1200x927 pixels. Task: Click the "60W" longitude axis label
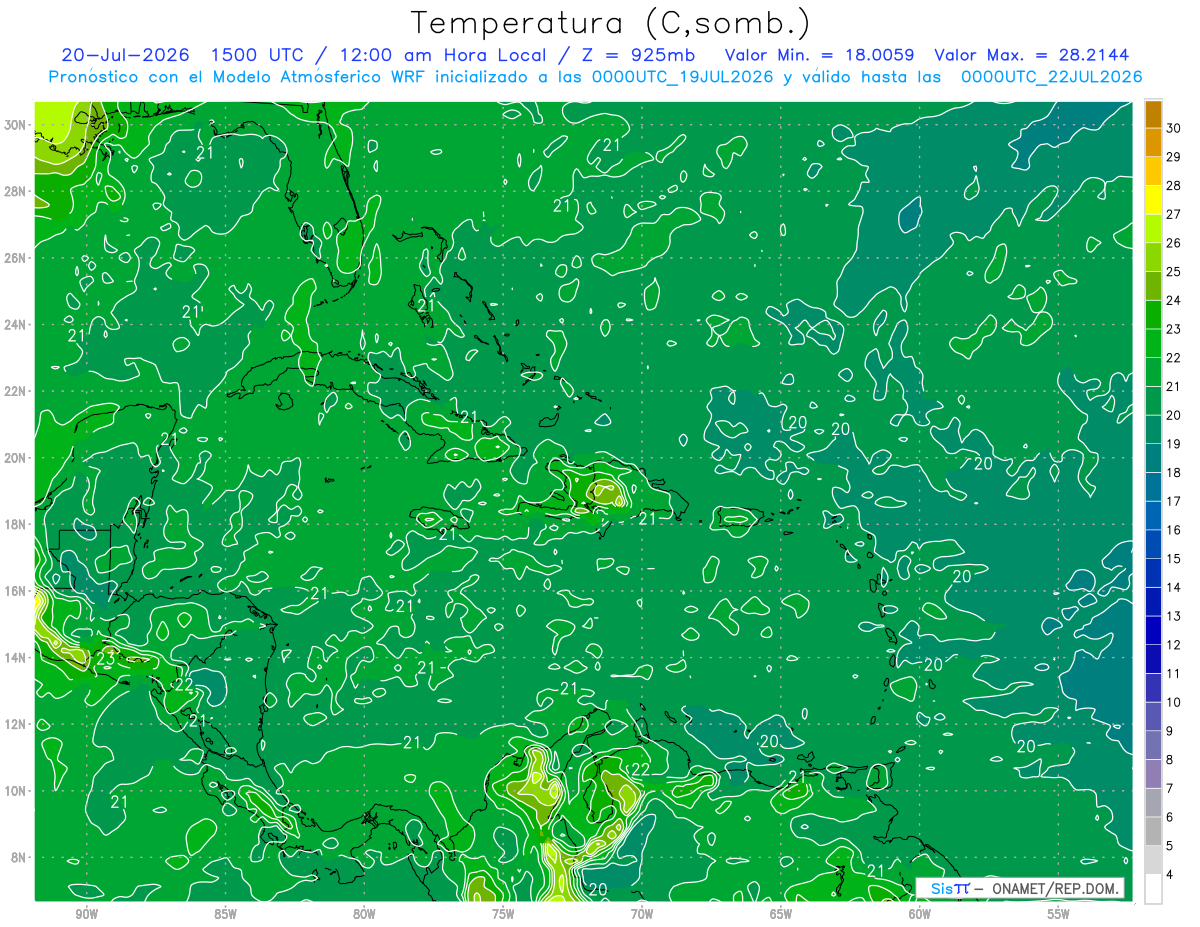[920, 914]
